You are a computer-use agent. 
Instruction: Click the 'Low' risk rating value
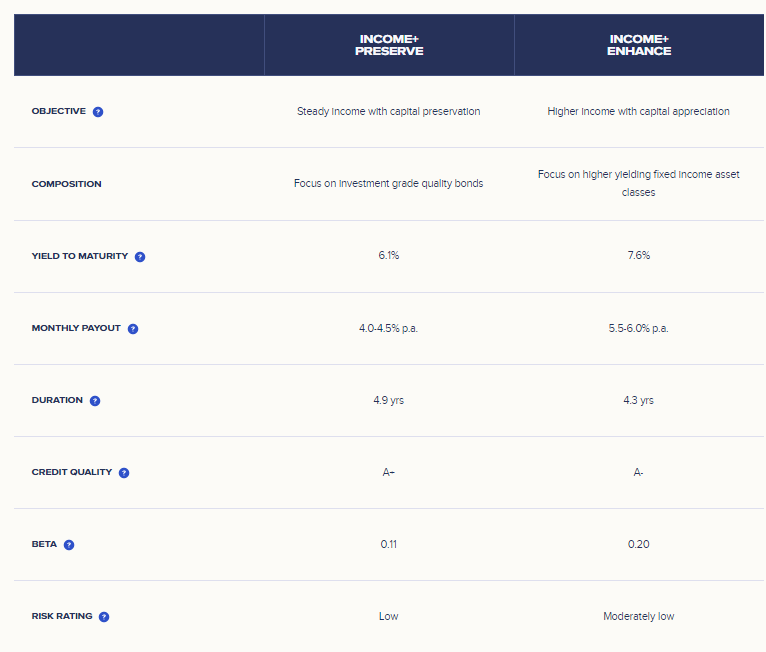tap(388, 616)
